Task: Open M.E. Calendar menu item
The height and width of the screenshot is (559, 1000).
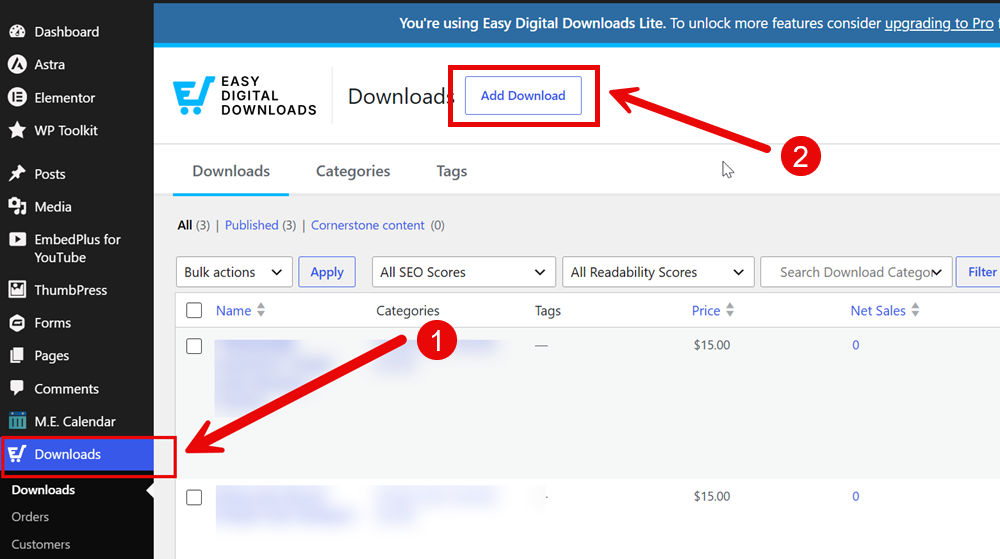Action: (75, 421)
